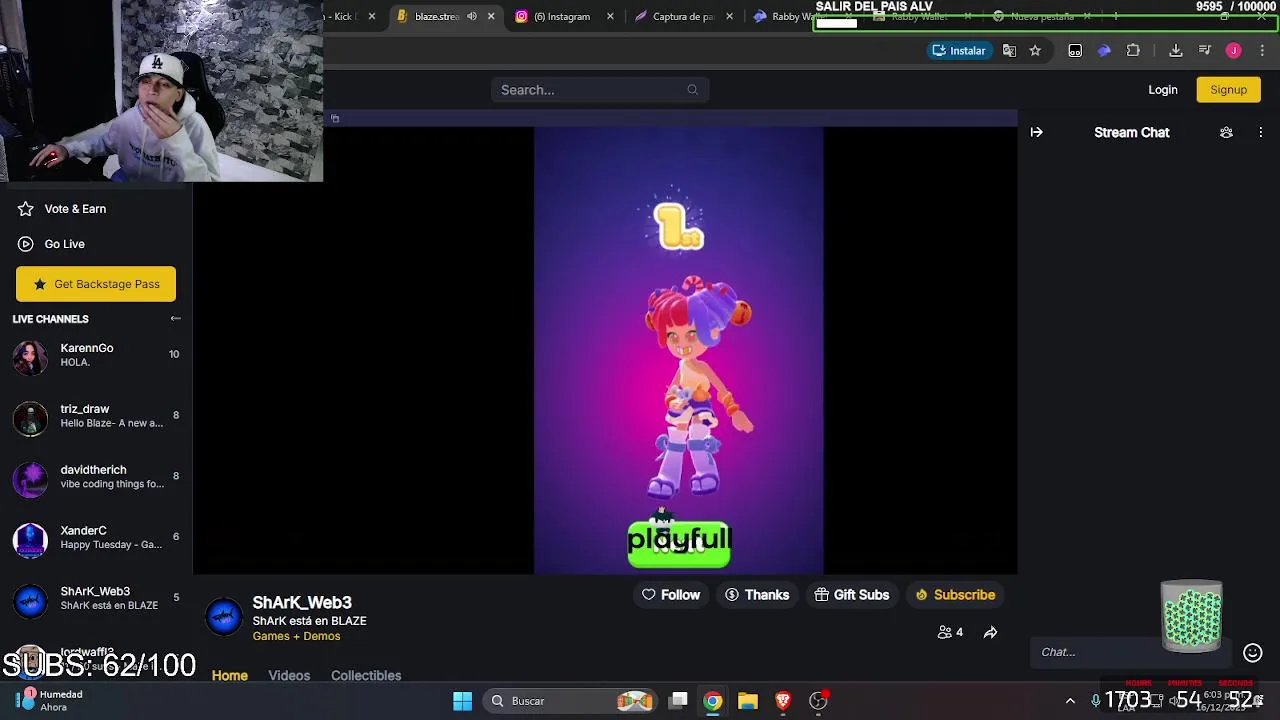
Task: Click the search magnifier icon
Action: click(692, 90)
